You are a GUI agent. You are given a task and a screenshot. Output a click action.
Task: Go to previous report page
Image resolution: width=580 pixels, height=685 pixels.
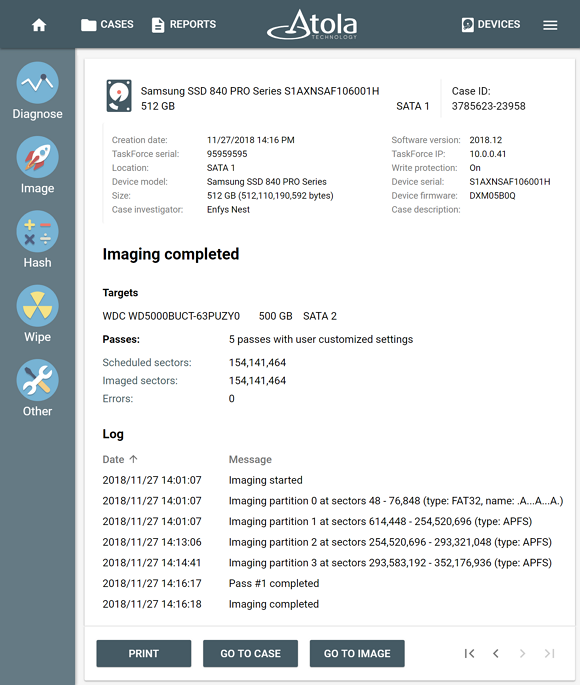click(496, 653)
